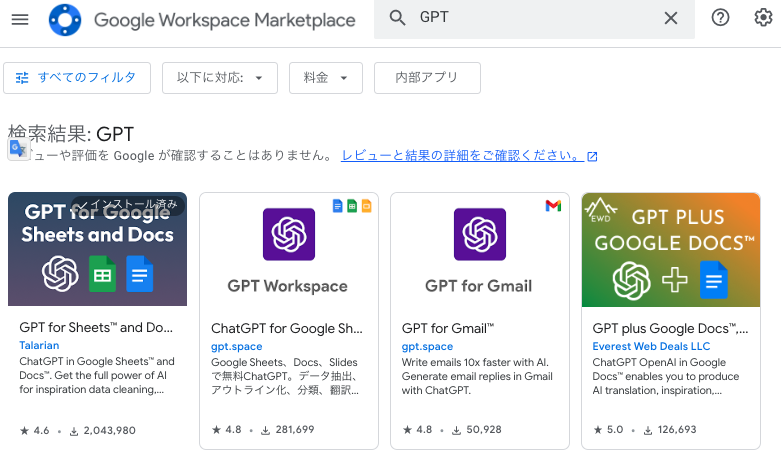Expand the 料金 pricing dropdown
This screenshot has height=455, width=781.
coord(326,78)
